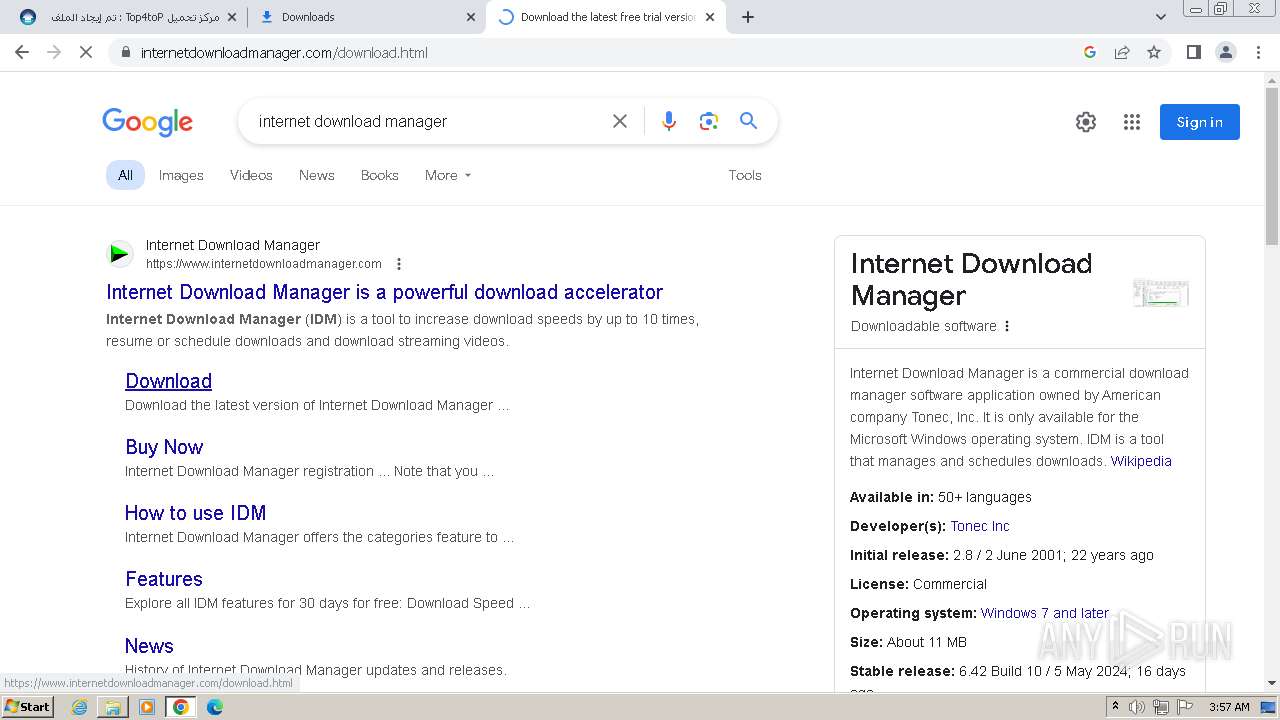
Task: Open the Windows Start menu
Action: click(x=28, y=707)
